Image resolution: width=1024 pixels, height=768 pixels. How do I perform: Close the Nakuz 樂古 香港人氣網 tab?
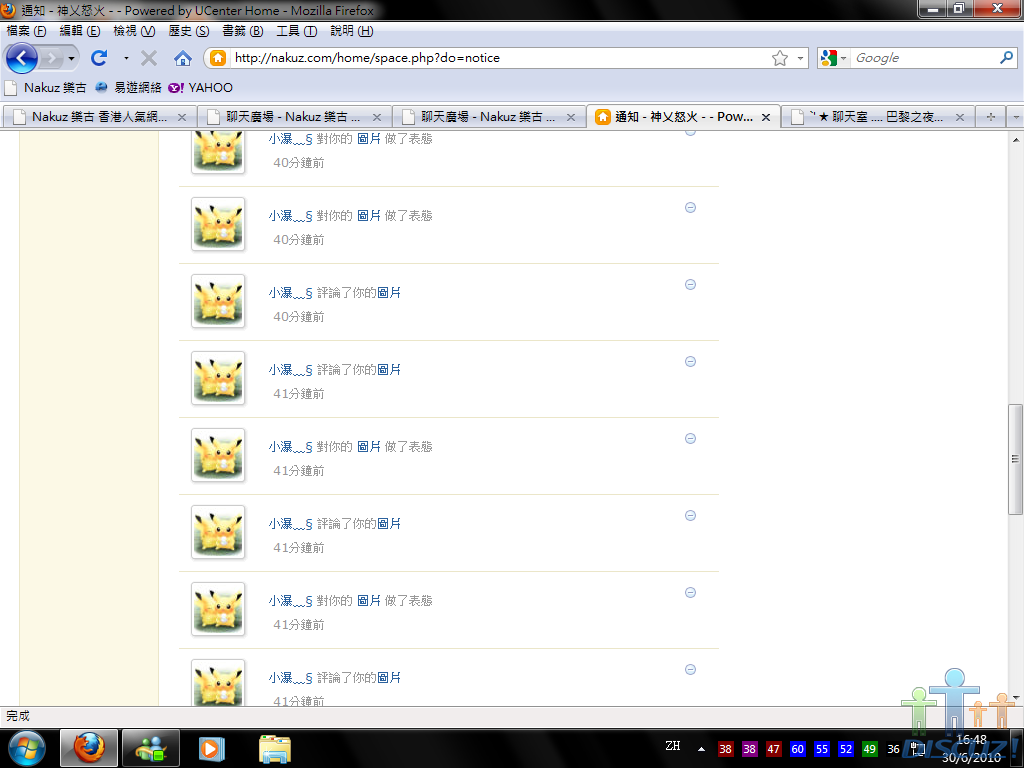[x=182, y=117]
